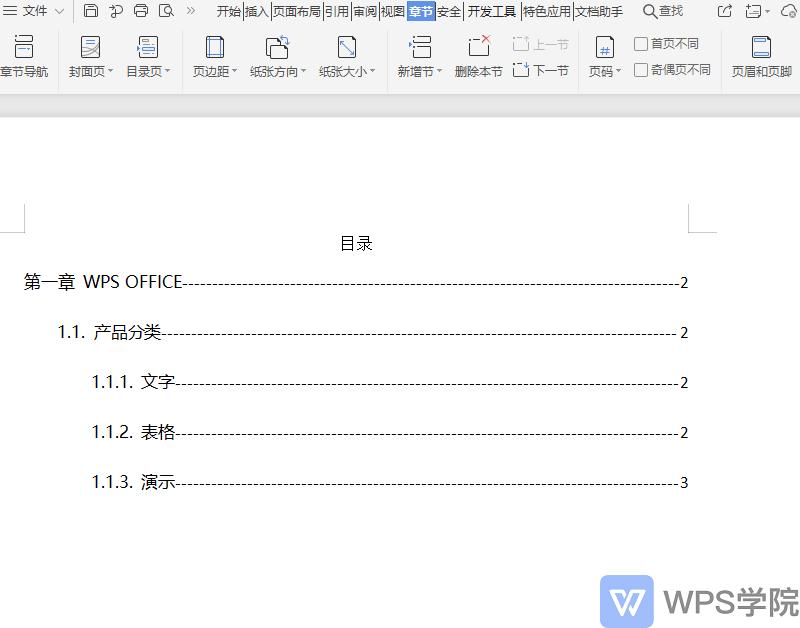The image size is (800, 628).
Task: Click the 下一节 next section icon
Action: 540,68
